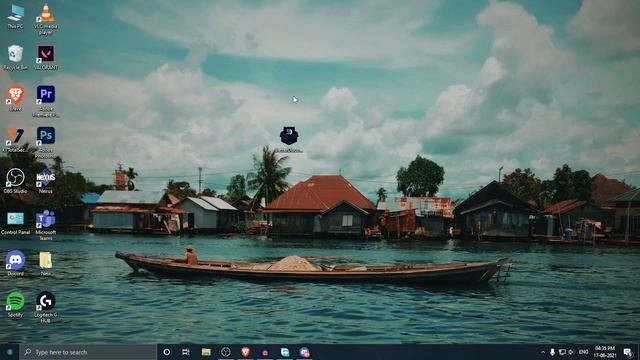Viewport: 640px width, 360px height.
Task: Select the Recycle Bin icon
Action: [x=15, y=57]
